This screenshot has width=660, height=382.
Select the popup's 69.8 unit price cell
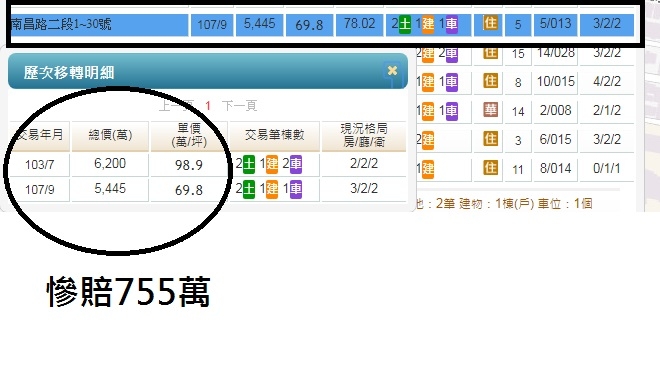coord(189,189)
